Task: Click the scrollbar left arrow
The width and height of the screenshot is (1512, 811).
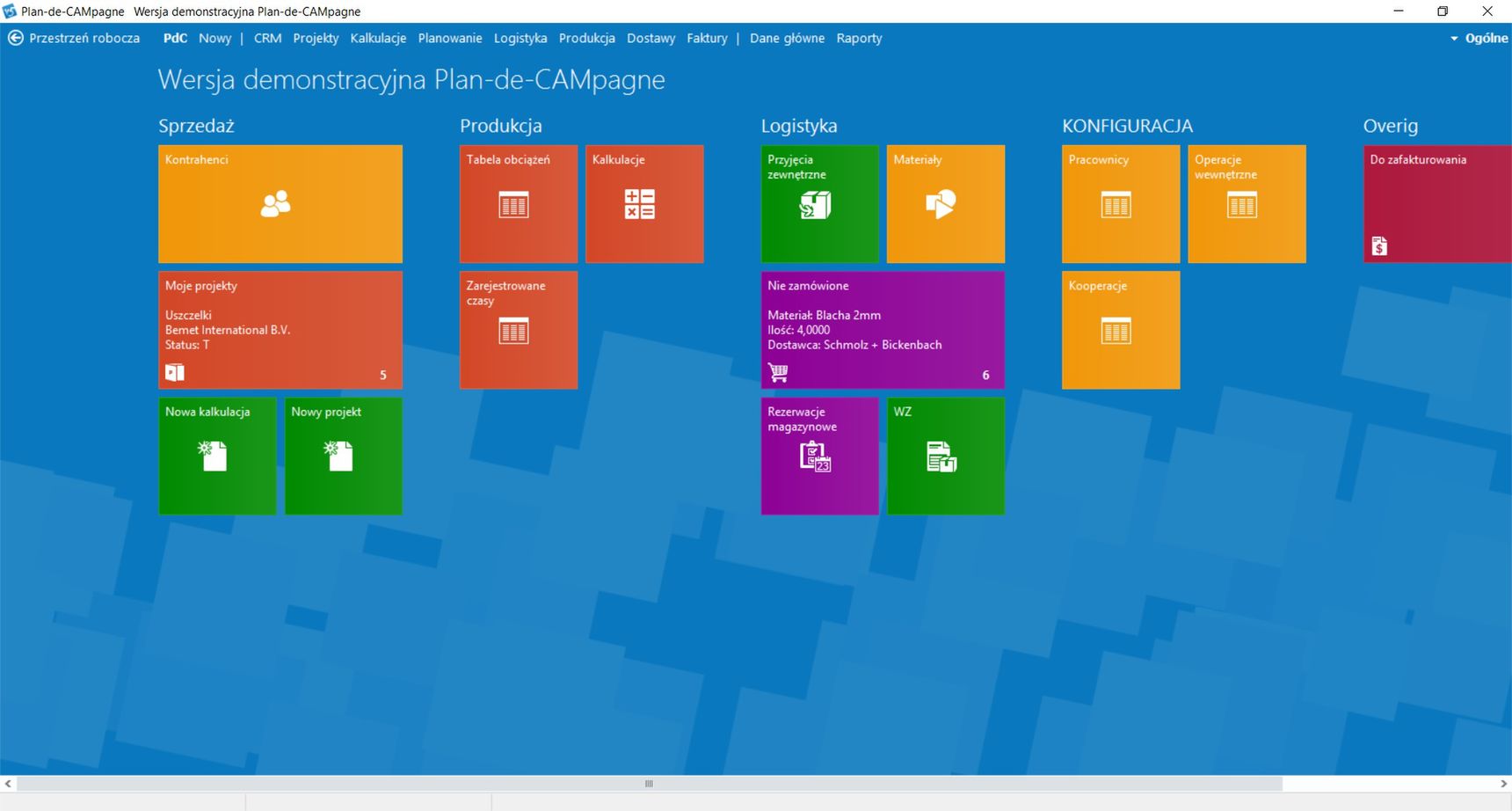Action: 8,784
